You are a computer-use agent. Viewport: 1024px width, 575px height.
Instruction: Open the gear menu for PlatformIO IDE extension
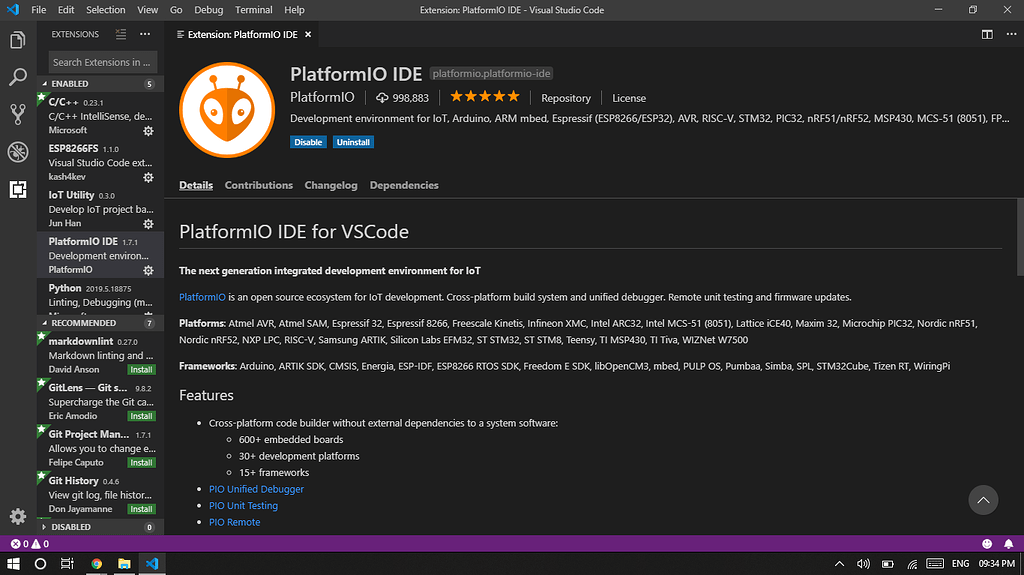tap(148, 270)
